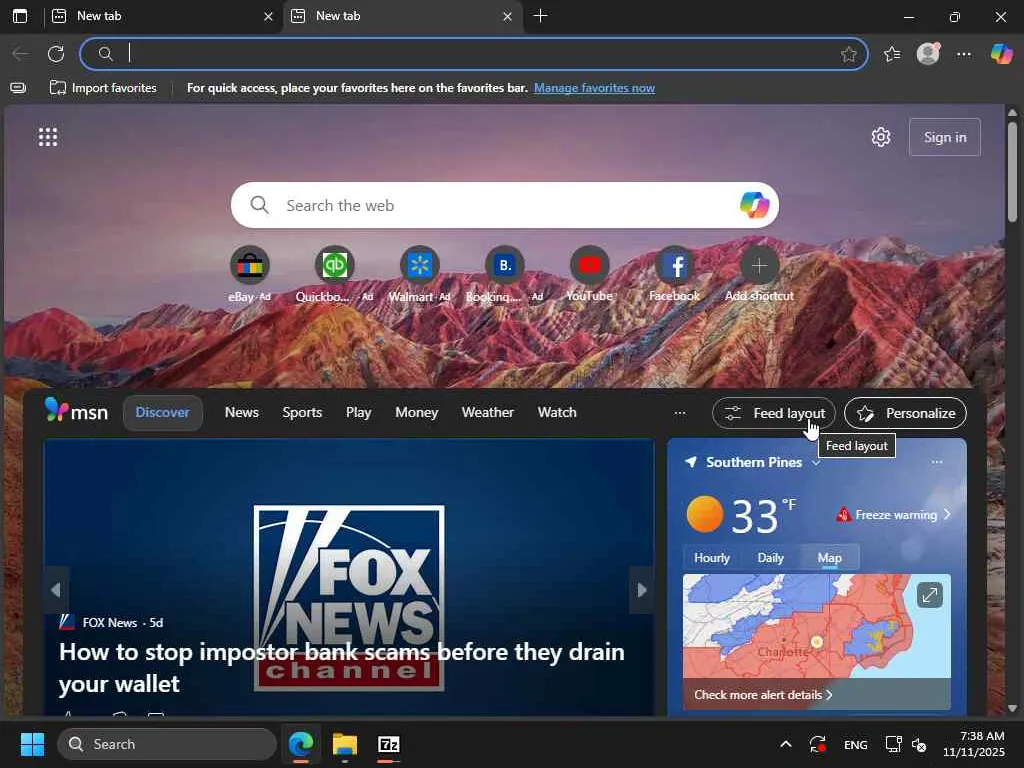Expand more msn feed categories ellipsis
Image resolution: width=1024 pixels, height=768 pixels.
680,413
